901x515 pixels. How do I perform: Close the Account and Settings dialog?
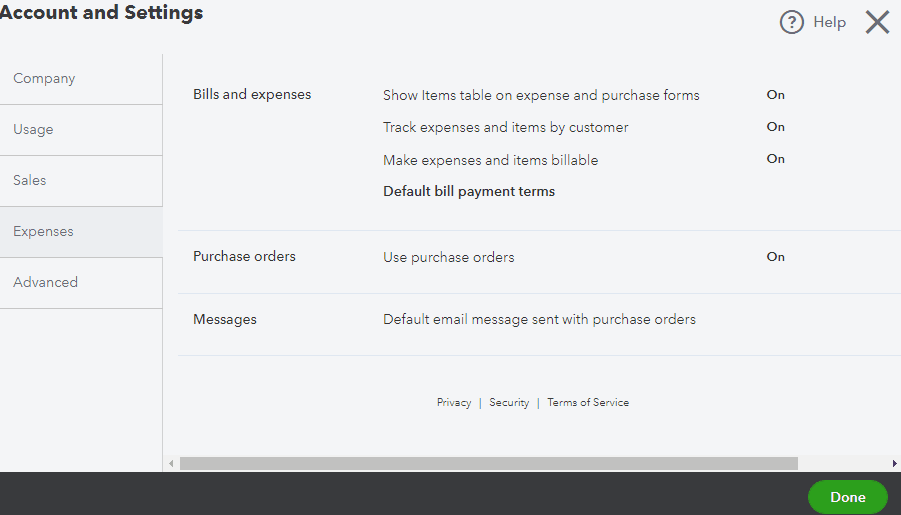click(877, 22)
